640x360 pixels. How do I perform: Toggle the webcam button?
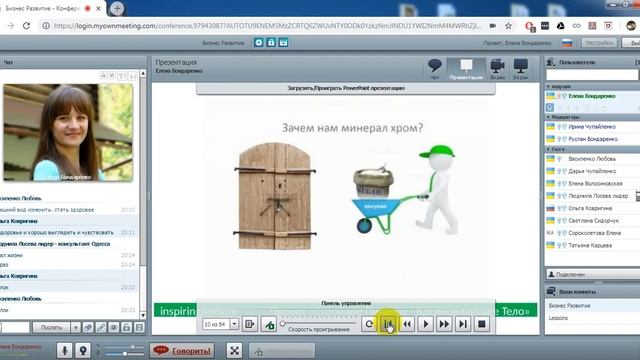click(x=83, y=350)
